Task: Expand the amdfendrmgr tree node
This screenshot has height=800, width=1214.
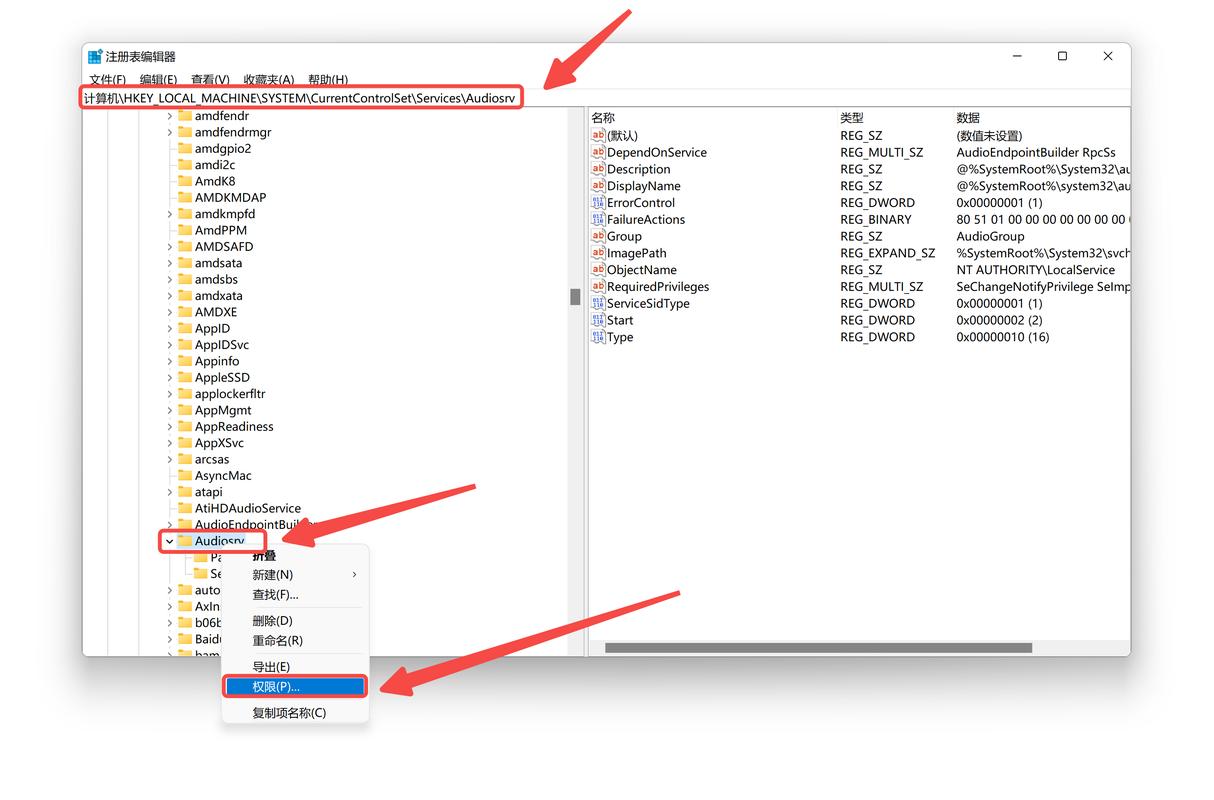Action: (169, 132)
